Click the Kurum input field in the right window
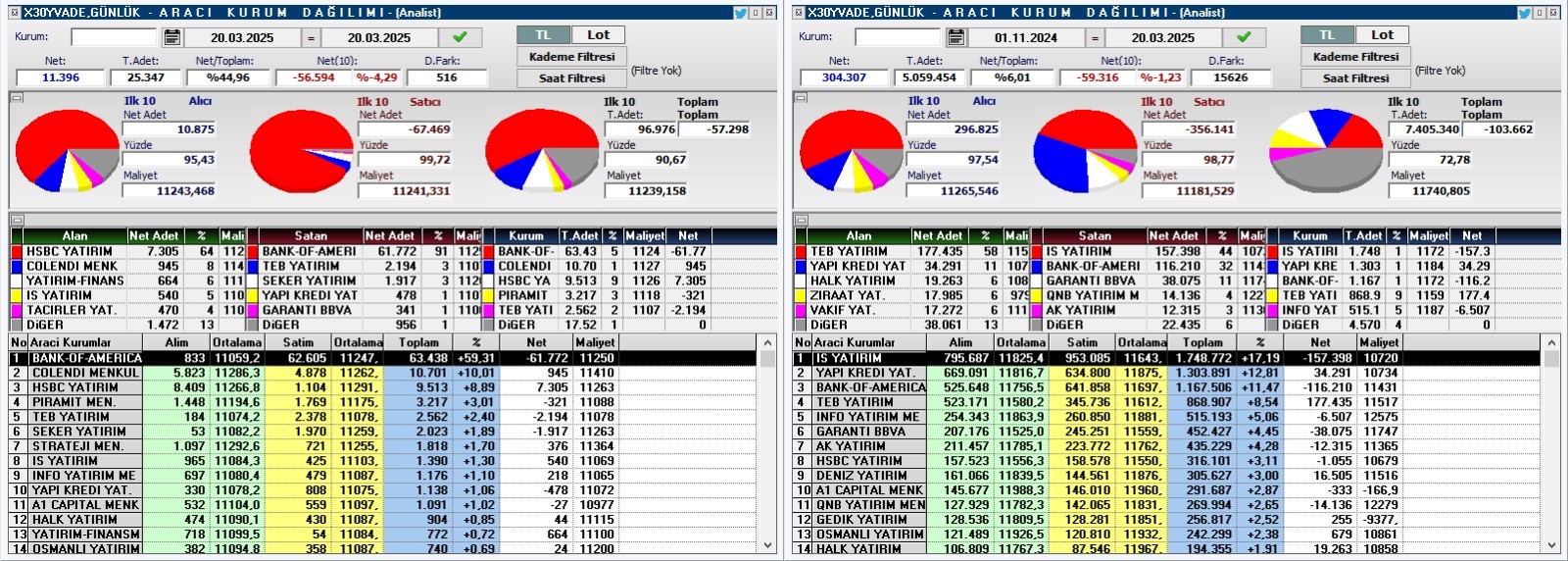The width and height of the screenshot is (1568, 561). click(898, 37)
